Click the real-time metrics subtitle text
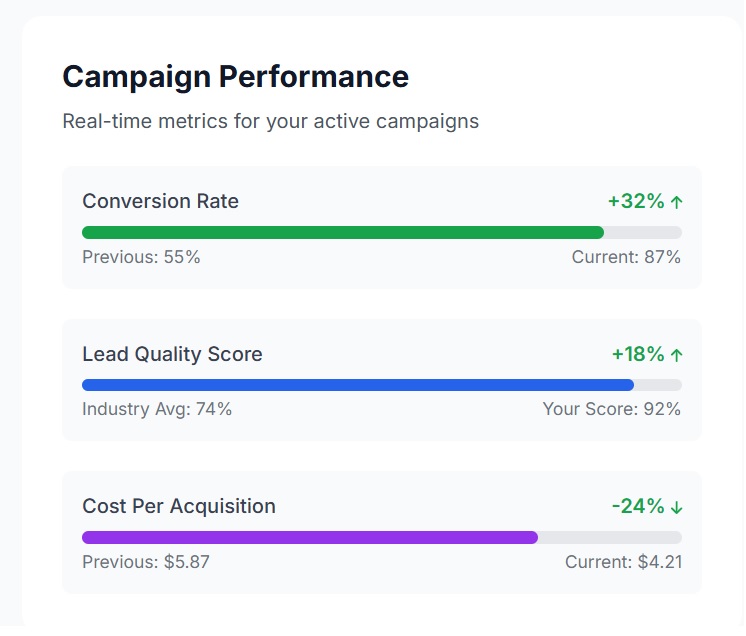746x636 pixels. pos(270,121)
